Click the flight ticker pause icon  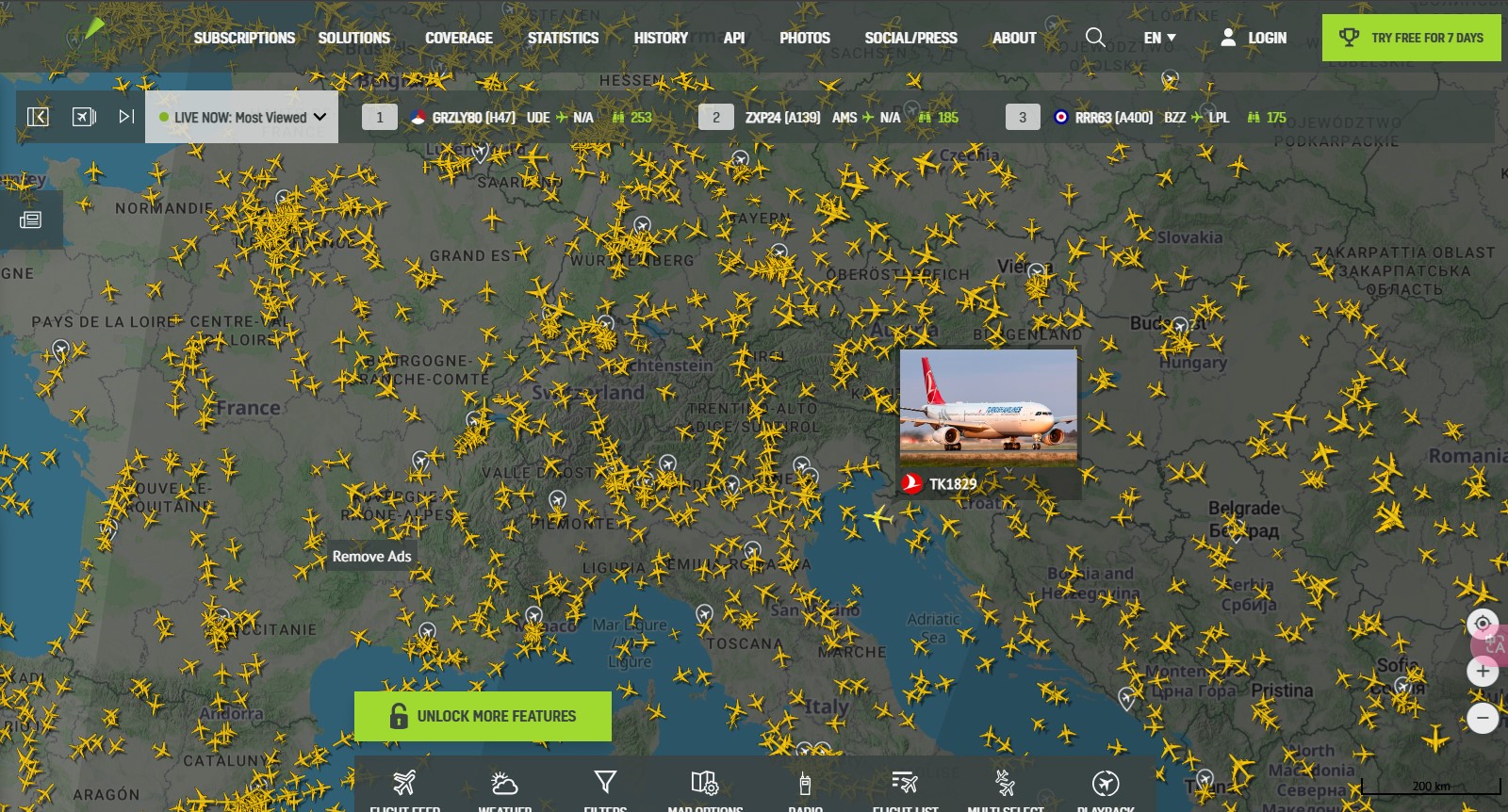(84, 117)
